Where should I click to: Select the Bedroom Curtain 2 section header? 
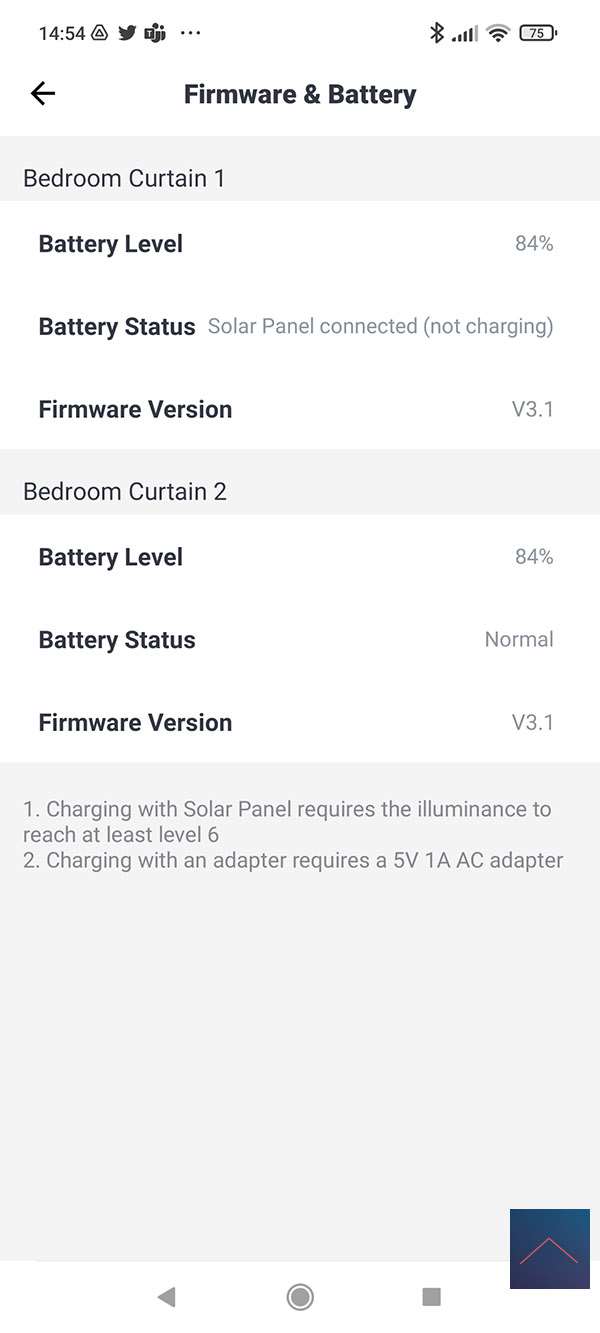pos(125,491)
